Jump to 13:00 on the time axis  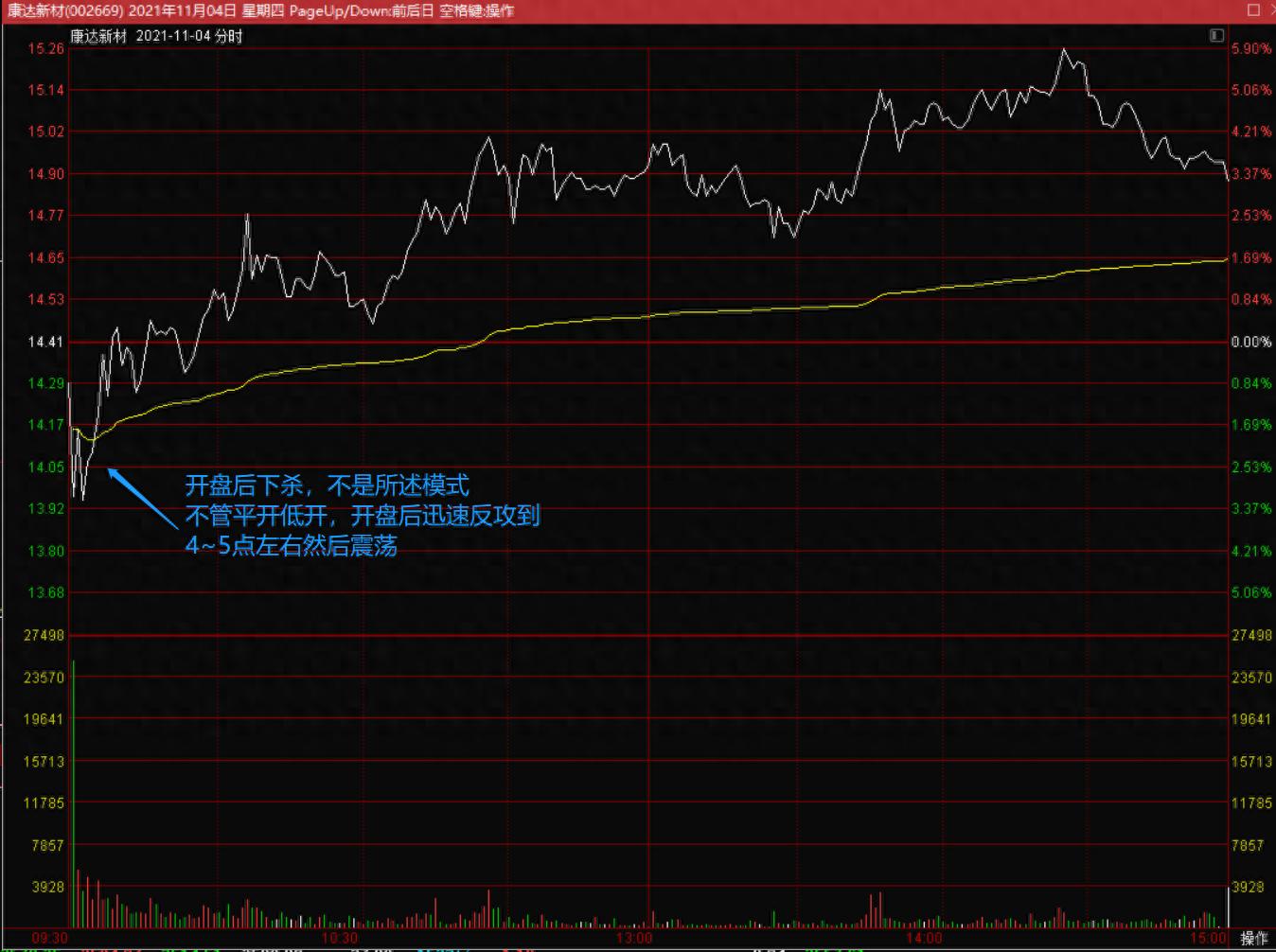633,938
